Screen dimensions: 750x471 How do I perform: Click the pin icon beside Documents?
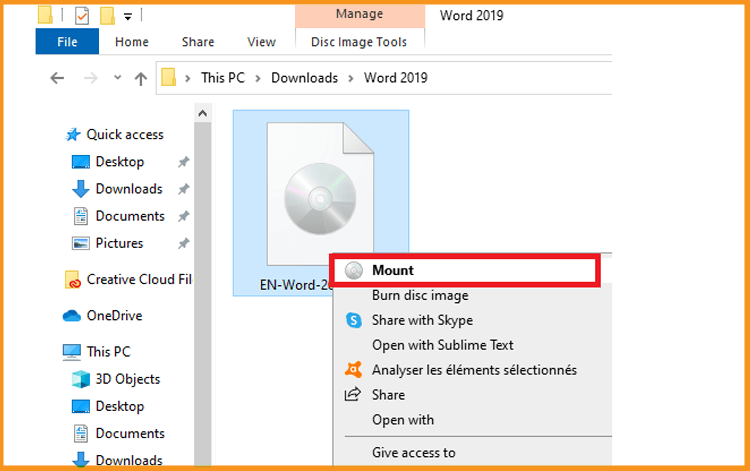pyautogui.click(x=184, y=217)
